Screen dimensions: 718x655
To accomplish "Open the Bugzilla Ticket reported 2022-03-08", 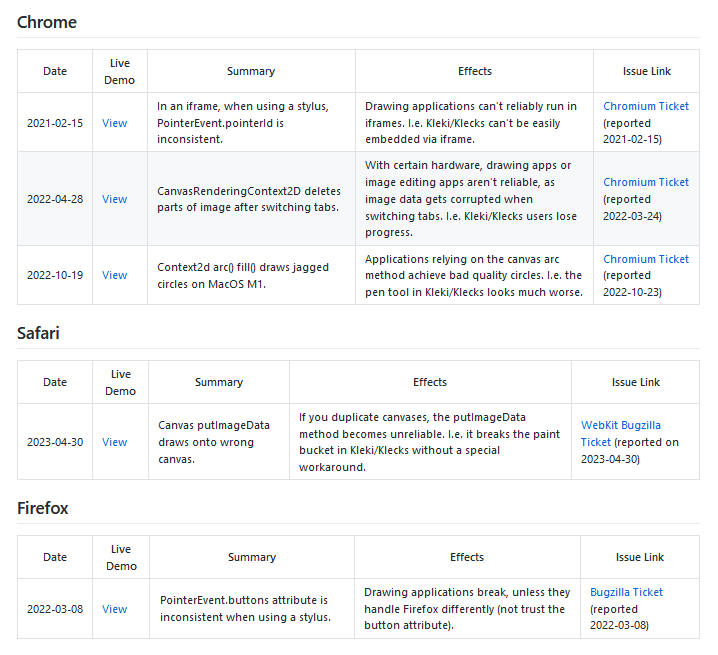I will tap(626, 592).
